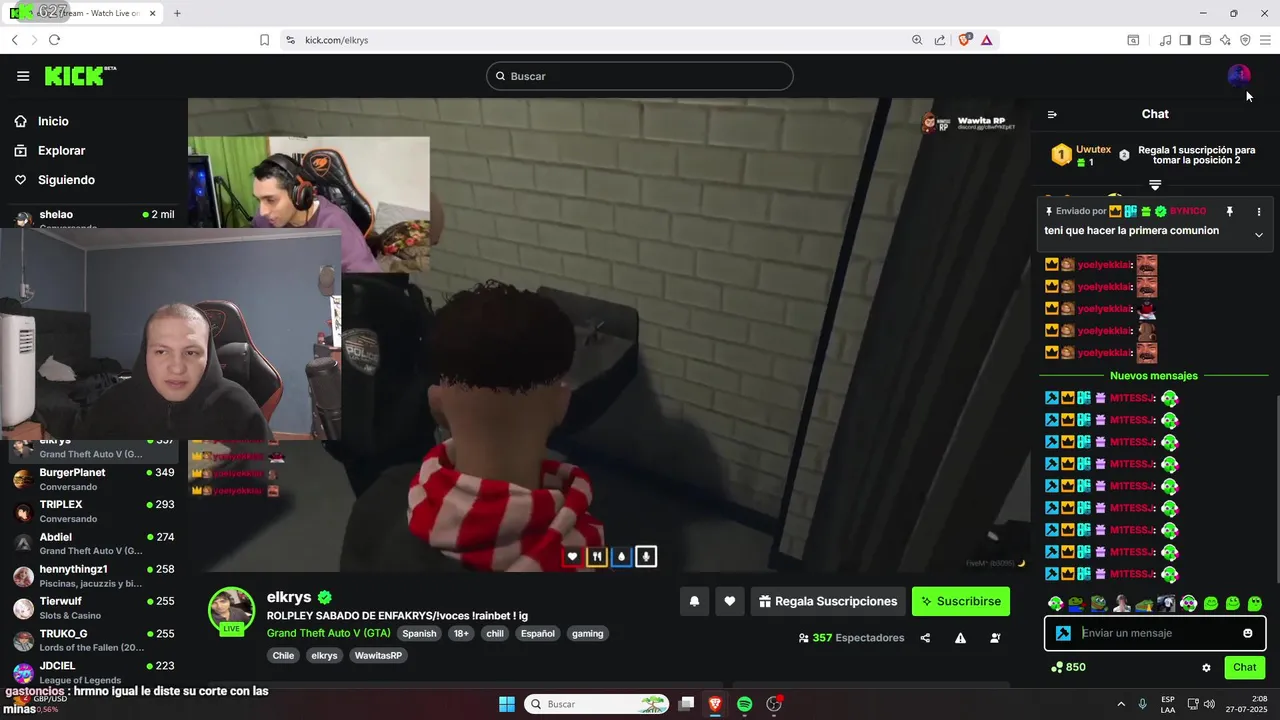Select the Spanish tag
Viewport: 1280px width, 720px height.
(419, 633)
